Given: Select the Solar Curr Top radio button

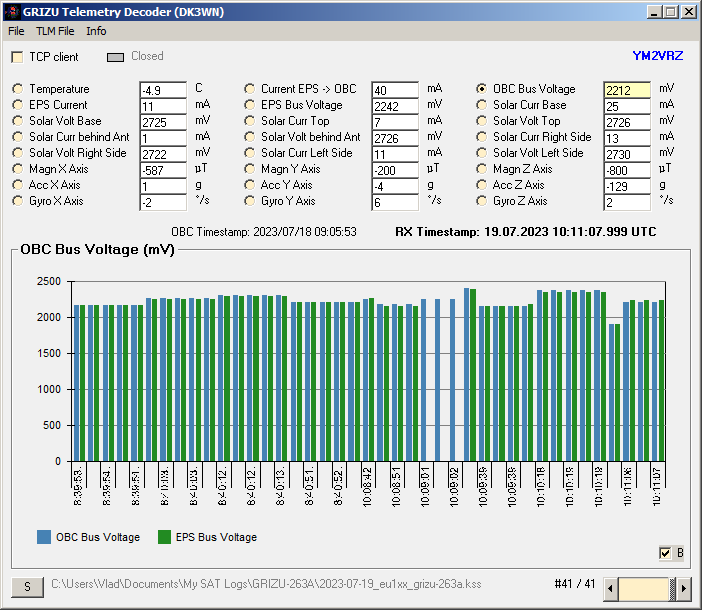Looking at the screenshot, I should pyautogui.click(x=249, y=121).
